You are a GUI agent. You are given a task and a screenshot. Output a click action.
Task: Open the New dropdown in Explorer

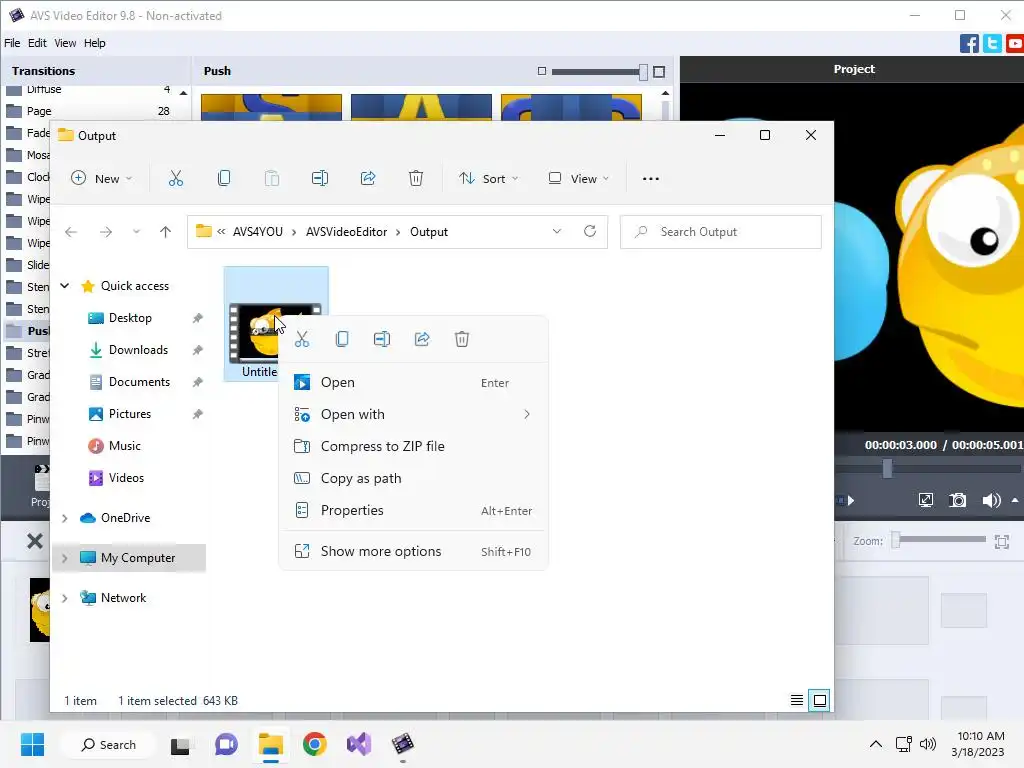pyautogui.click(x=102, y=178)
